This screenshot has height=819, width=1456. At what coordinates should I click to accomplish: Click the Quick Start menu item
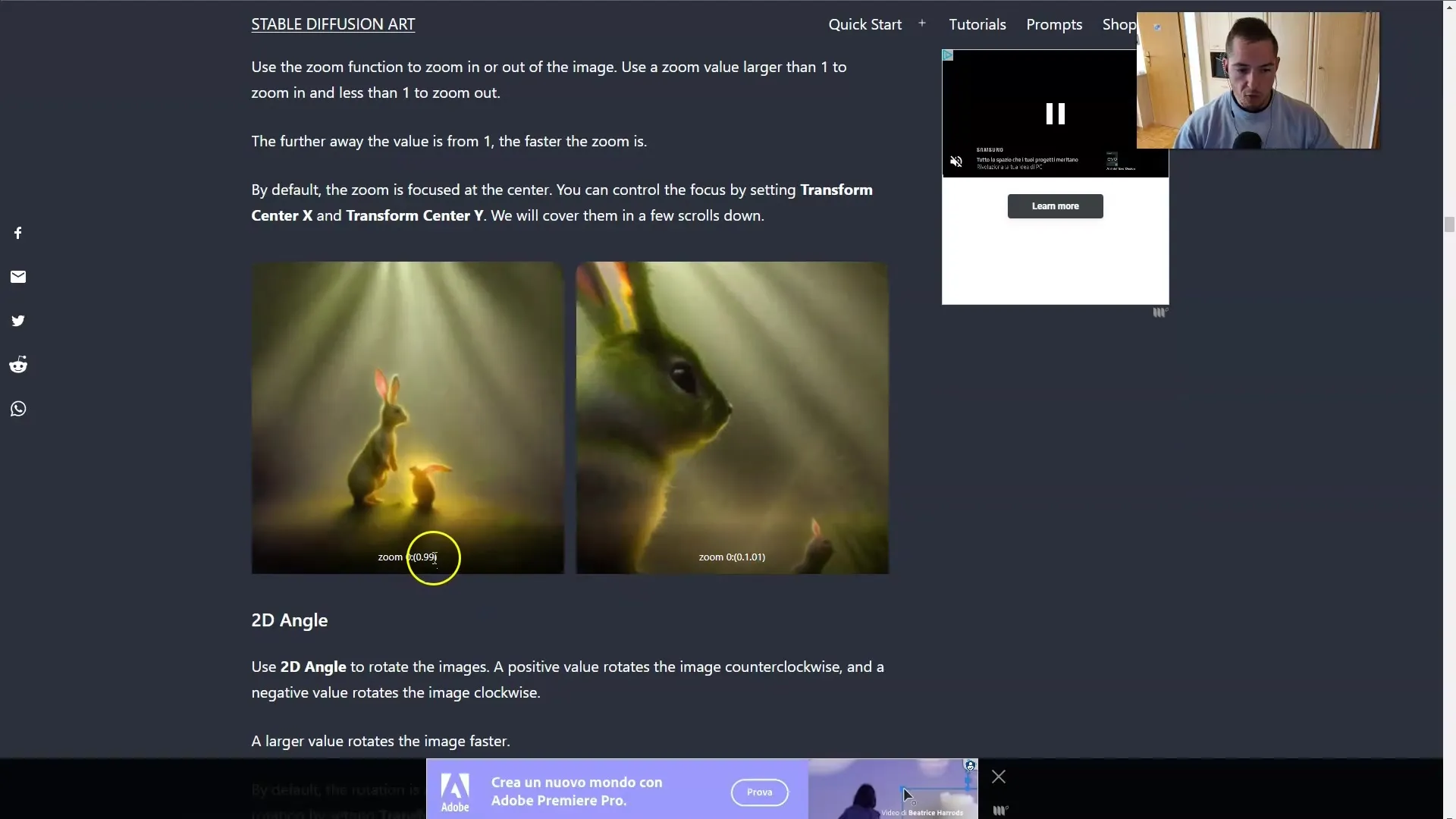point(864,24)
